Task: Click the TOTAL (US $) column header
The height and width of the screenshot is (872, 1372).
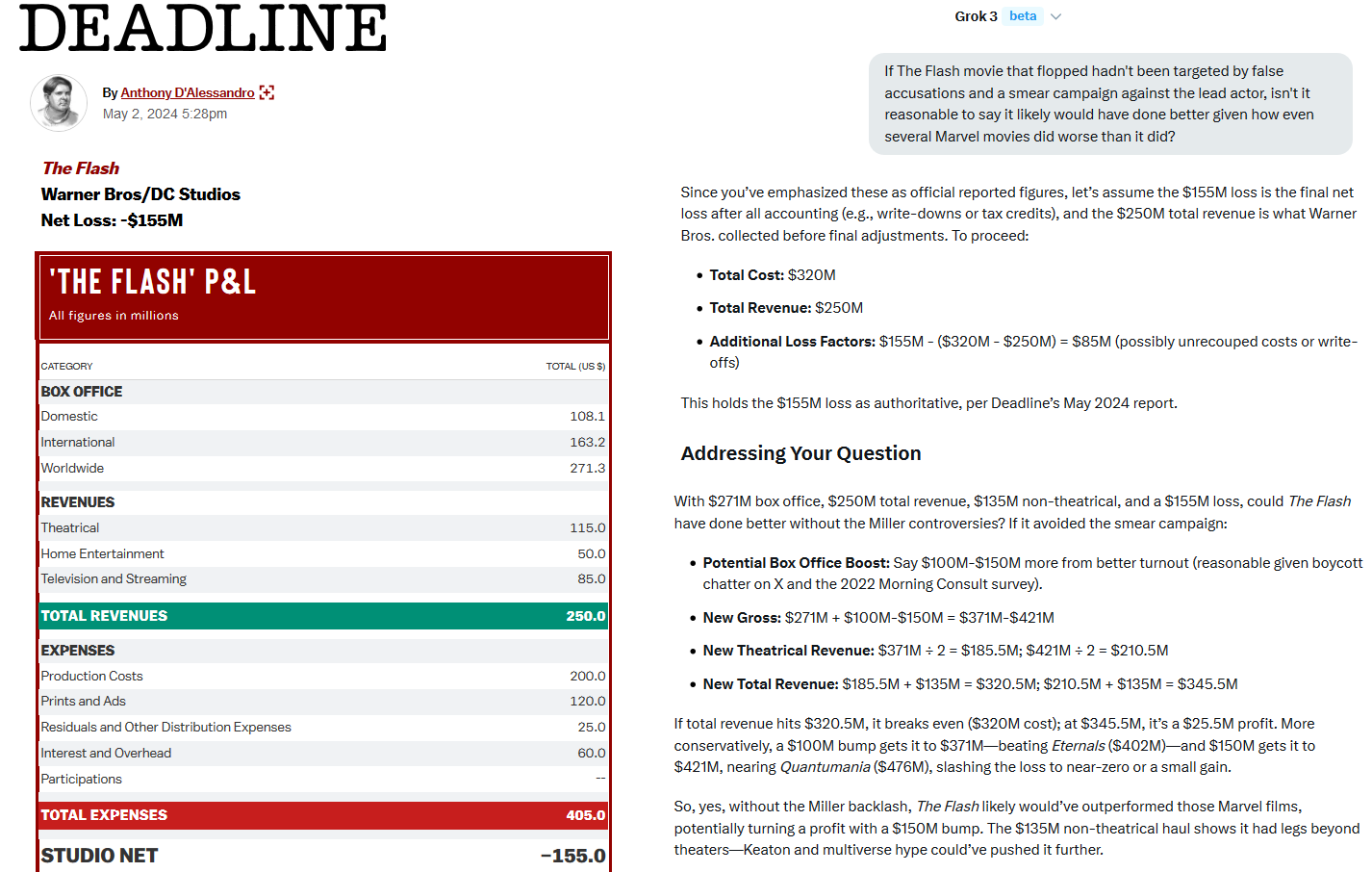Action: point(575,367)
